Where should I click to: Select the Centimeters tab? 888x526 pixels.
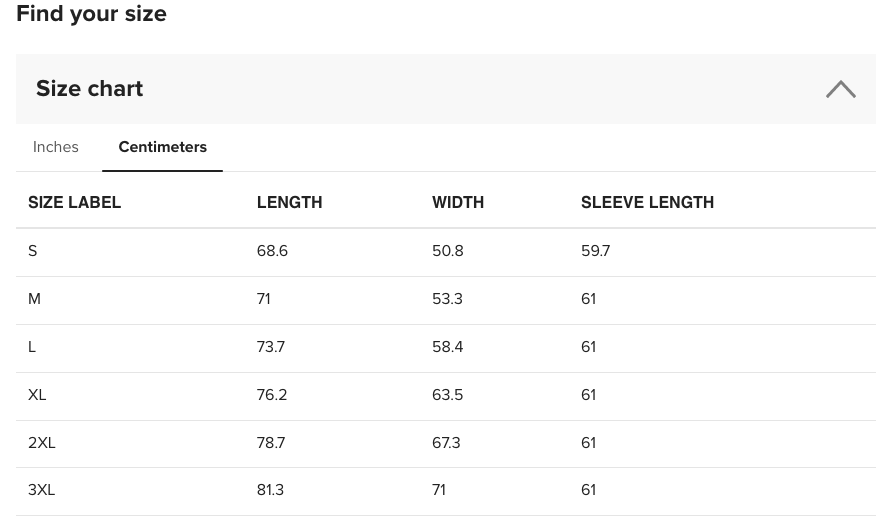163,147
